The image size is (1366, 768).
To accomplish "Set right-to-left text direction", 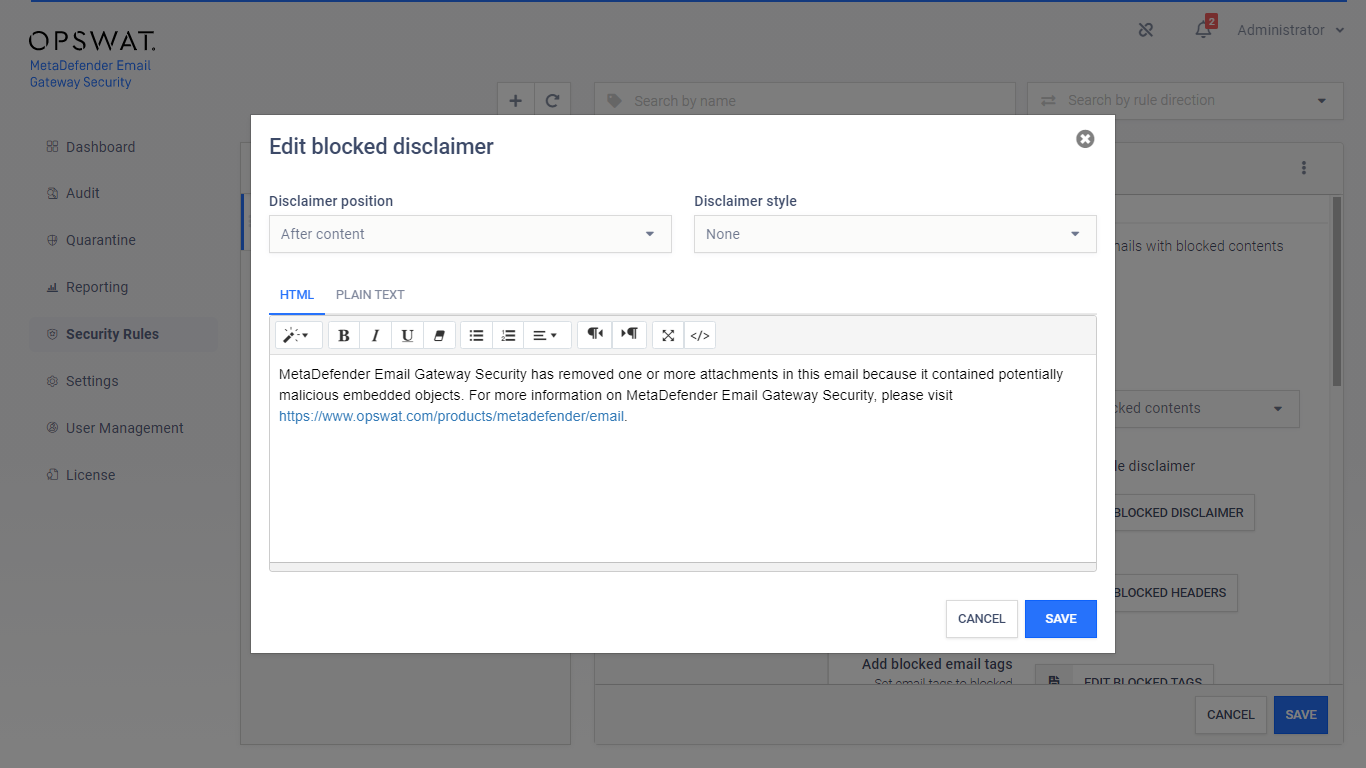I will (x=629, y=335).
